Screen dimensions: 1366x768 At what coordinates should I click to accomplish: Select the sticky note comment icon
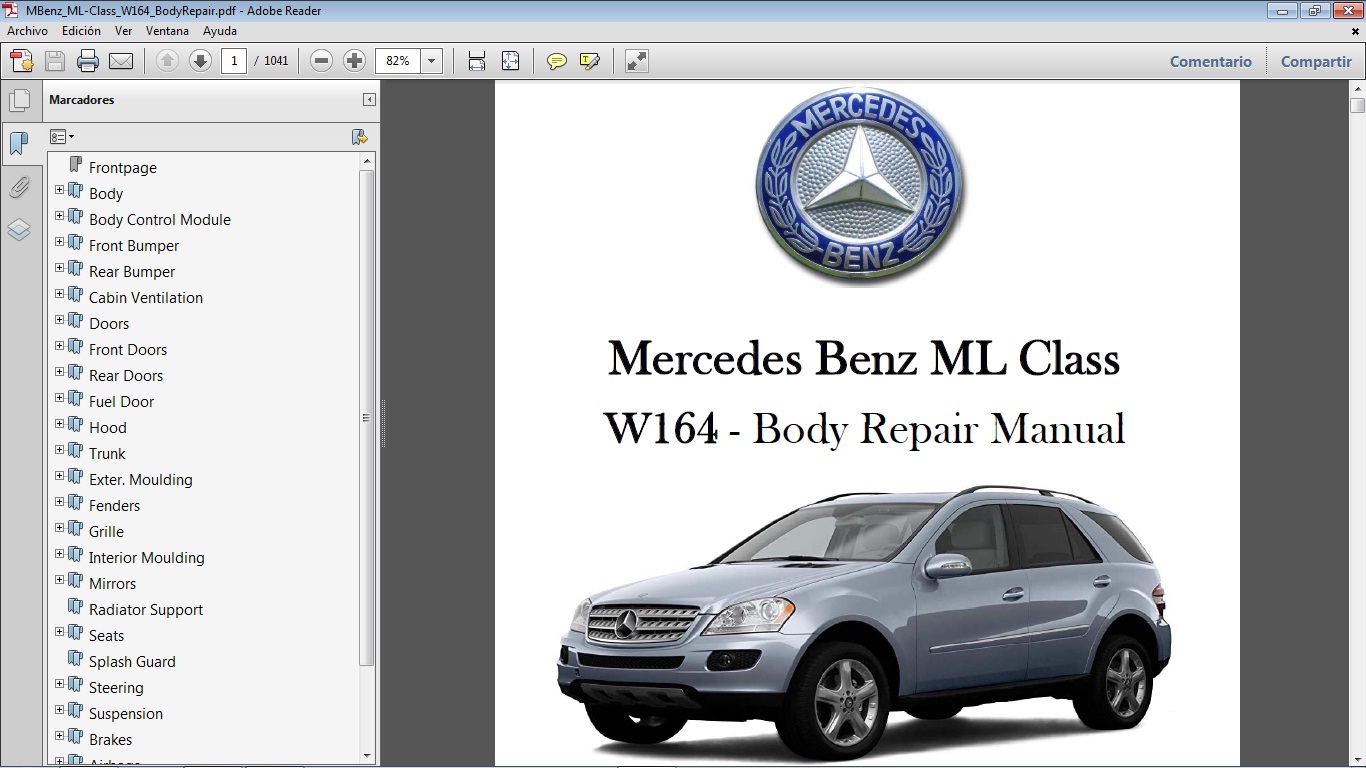pyautogui.click(x=556, y=61)
